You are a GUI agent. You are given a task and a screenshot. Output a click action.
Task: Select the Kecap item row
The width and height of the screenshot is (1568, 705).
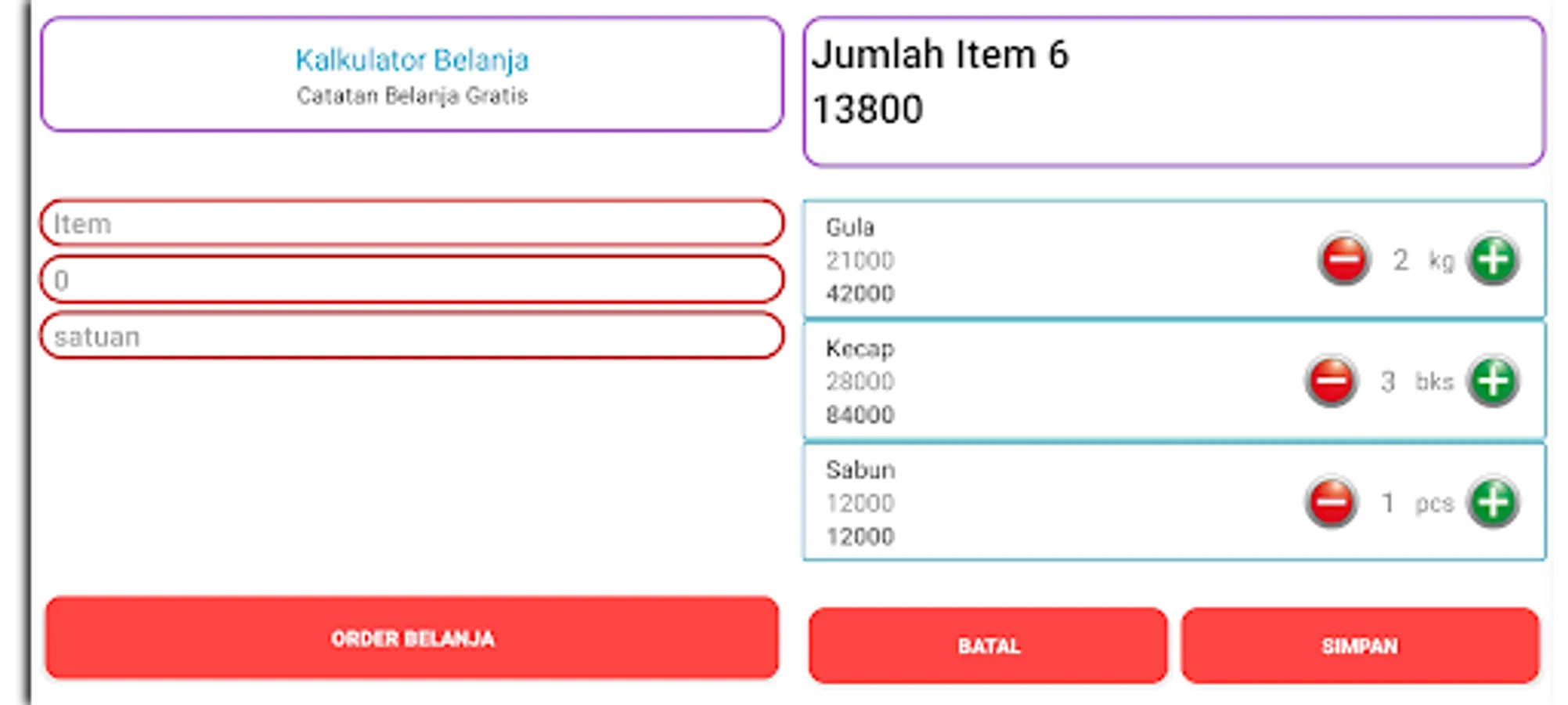[x=1057, y=381]
